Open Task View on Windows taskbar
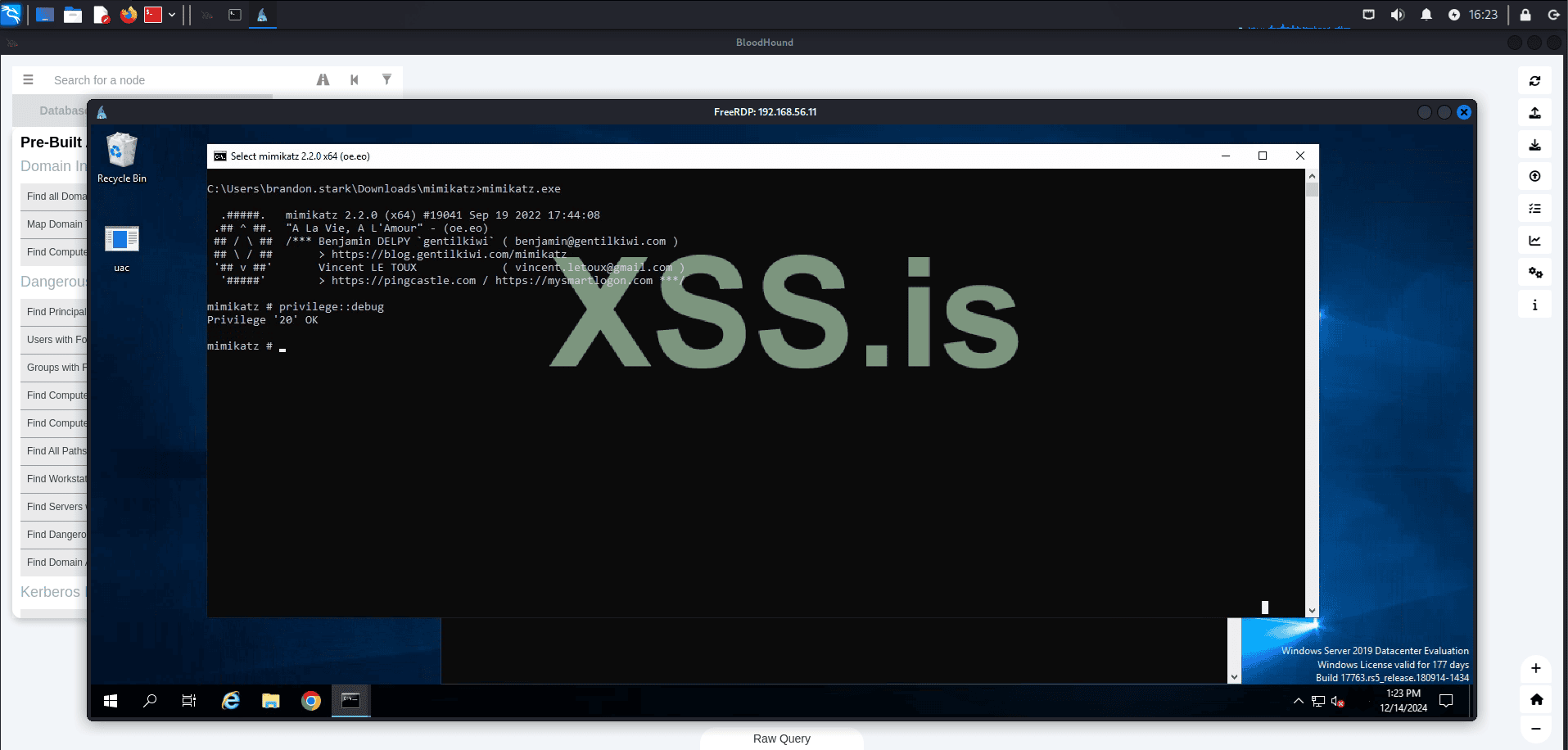 pos(189,701)
